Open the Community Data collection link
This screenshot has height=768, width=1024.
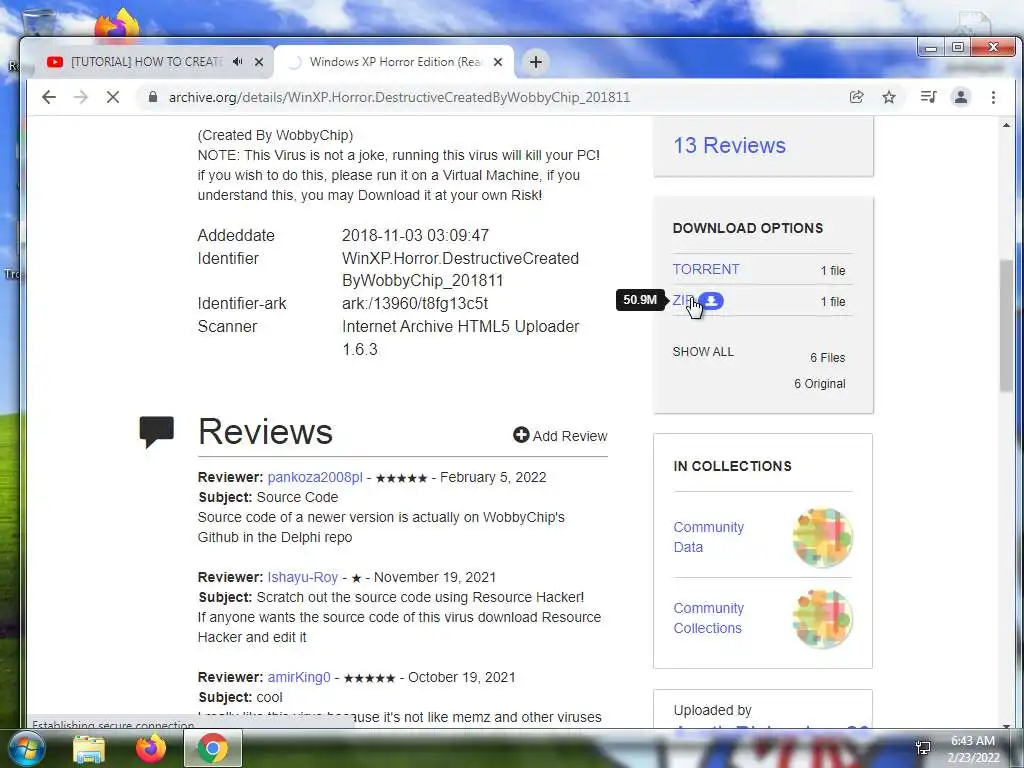(x=709, y=537)
